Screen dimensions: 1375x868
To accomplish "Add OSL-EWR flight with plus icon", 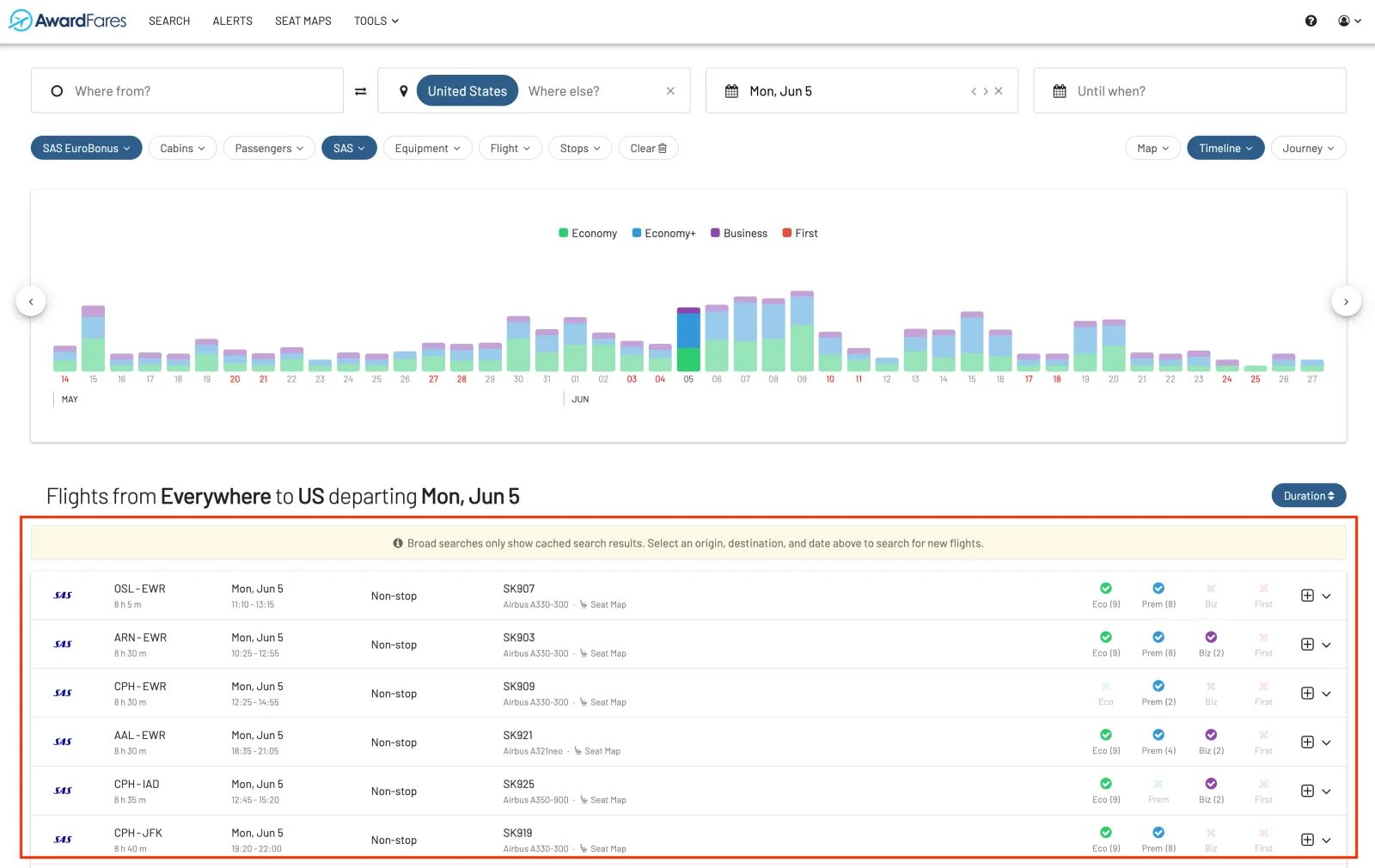I will (x=1307, y=596).
